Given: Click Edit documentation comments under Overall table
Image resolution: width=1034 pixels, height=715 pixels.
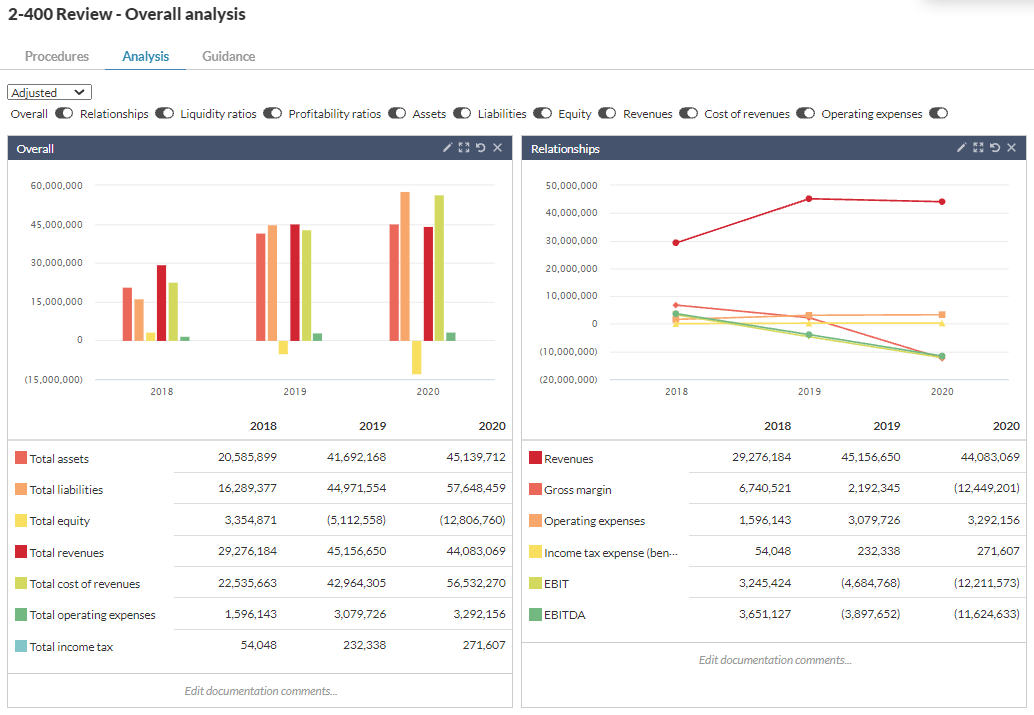Looking at the screenshot, I should 259,690.
